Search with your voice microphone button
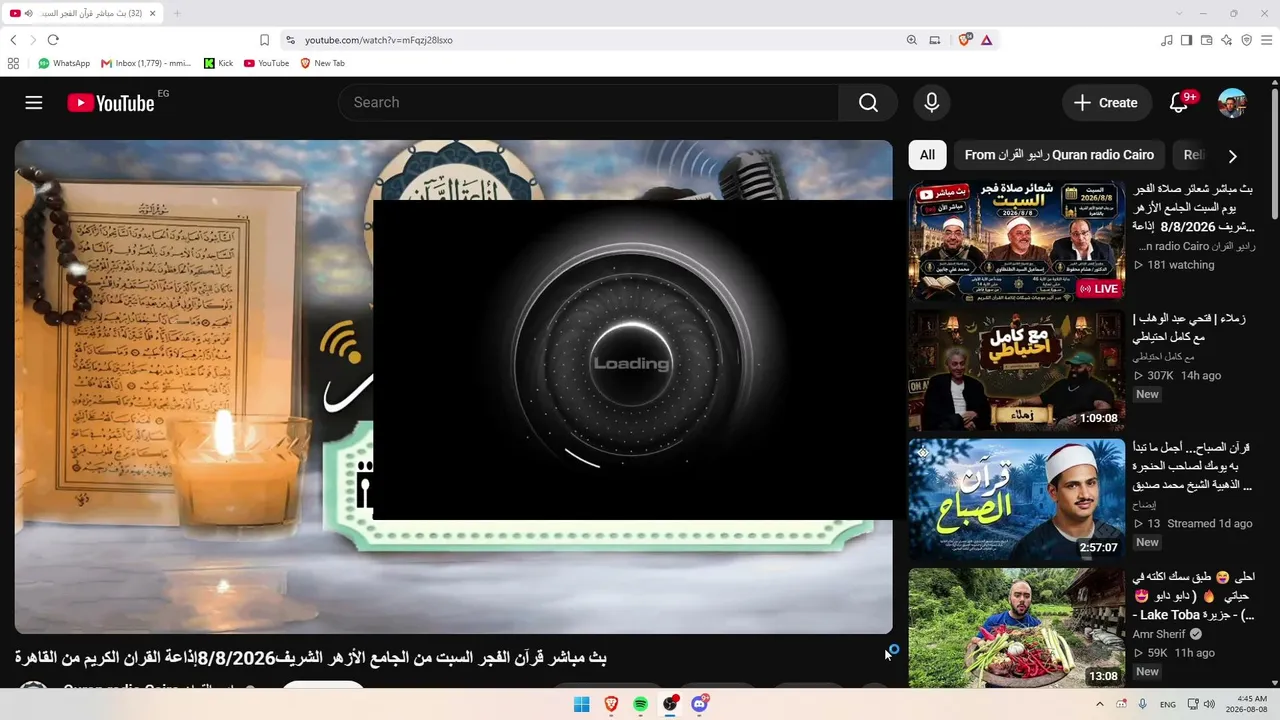Image resolution: width=1280 pixels, height=720 pixels. click(x=932, y=103)
